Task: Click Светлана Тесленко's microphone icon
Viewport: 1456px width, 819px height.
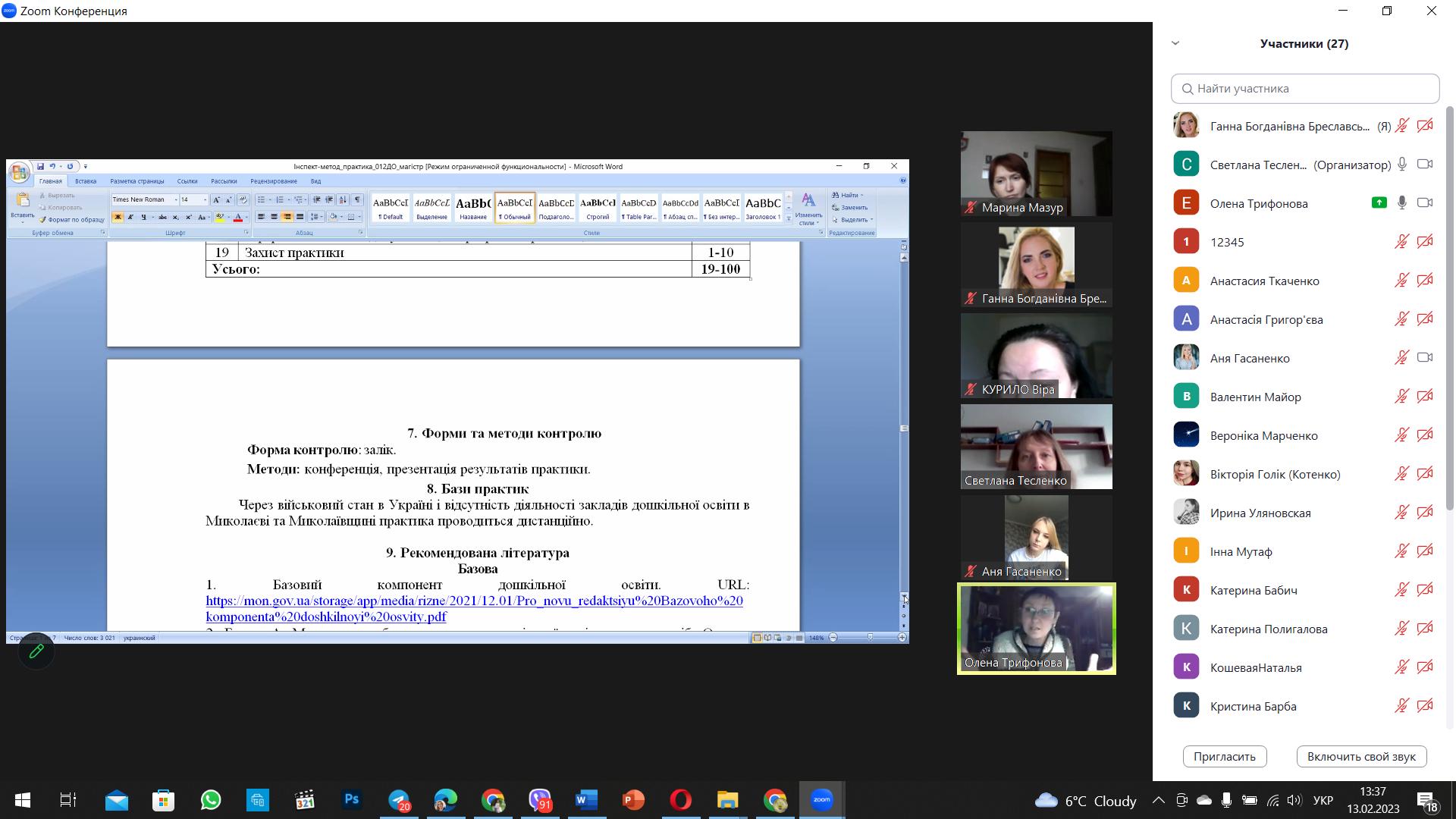Action: coord(1402,165)
